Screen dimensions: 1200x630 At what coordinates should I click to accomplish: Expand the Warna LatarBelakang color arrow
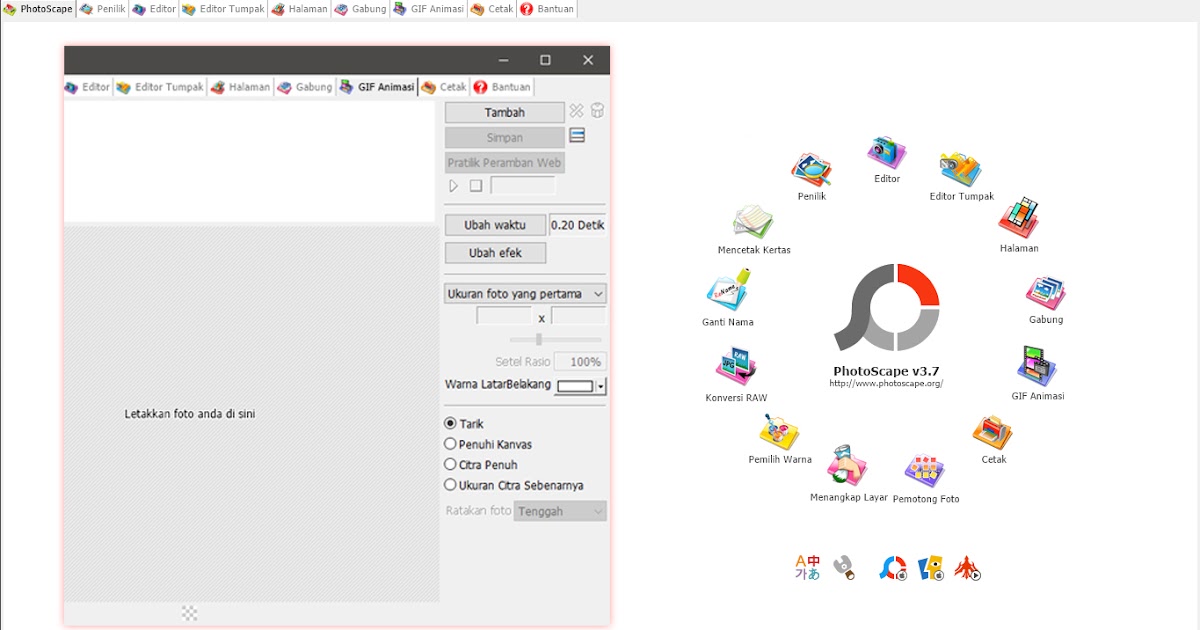(601, 386)
